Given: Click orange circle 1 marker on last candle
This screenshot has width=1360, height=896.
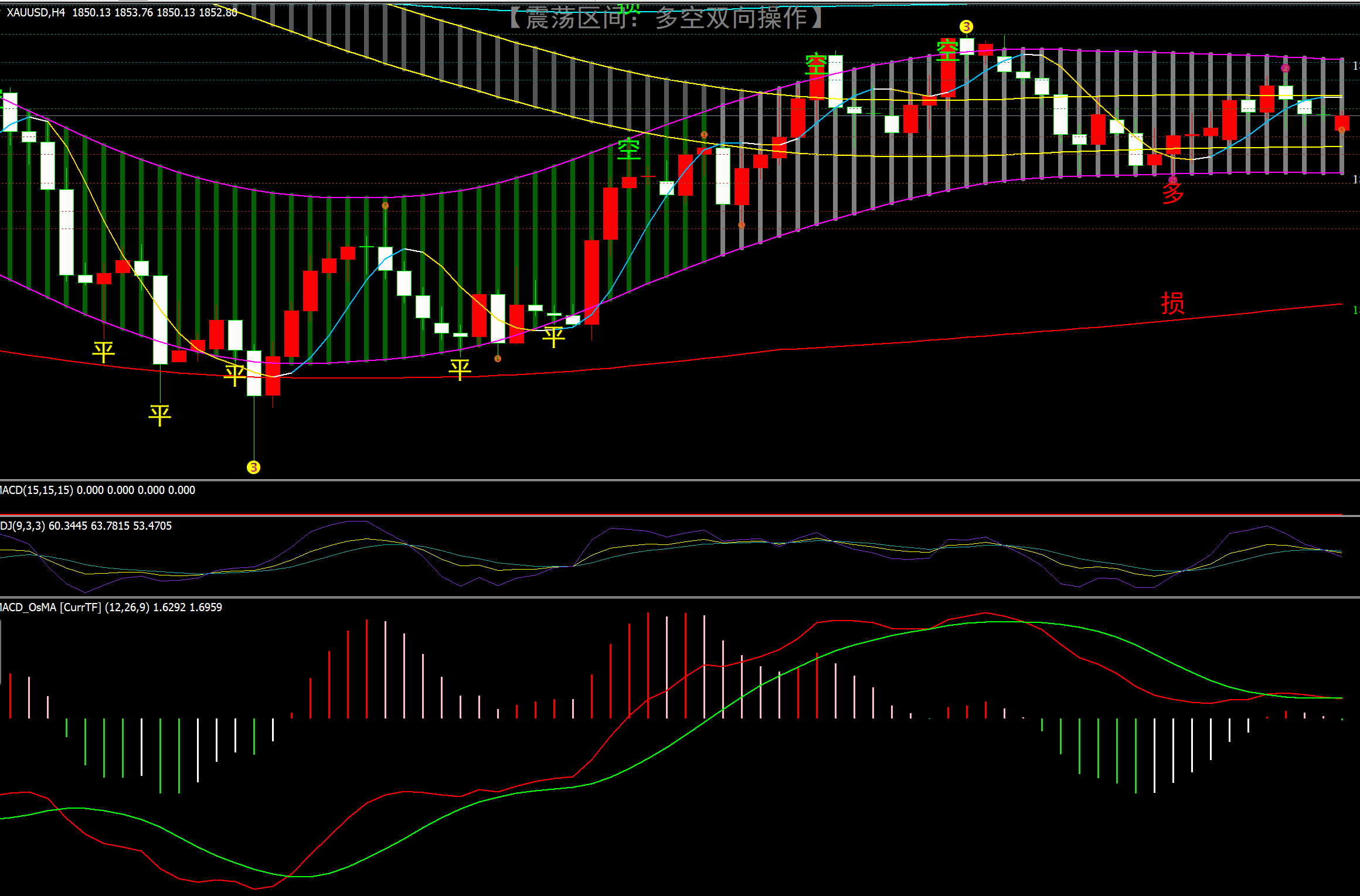Looking at the screenshot, I should click(1341, 130).
